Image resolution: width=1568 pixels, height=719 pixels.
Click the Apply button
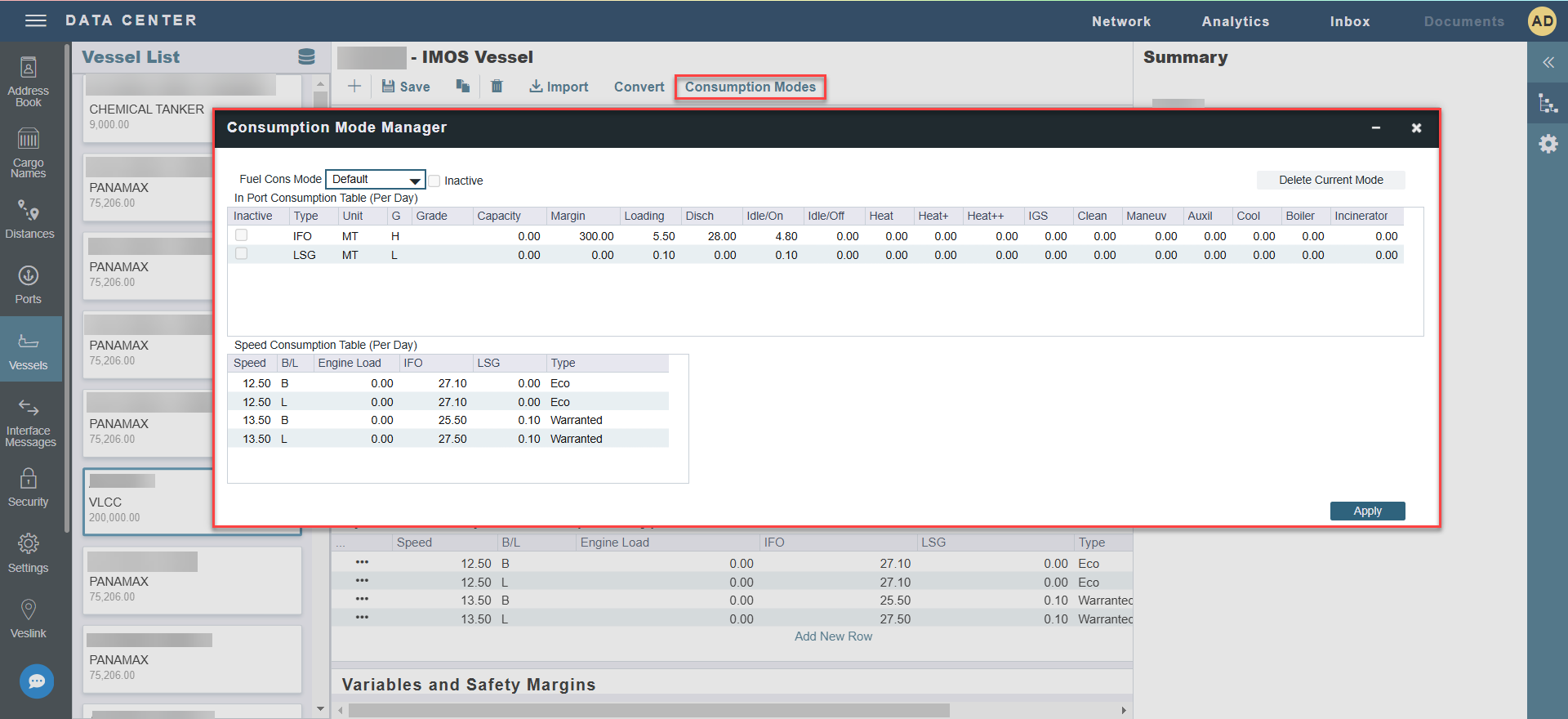click(1367, 511)
